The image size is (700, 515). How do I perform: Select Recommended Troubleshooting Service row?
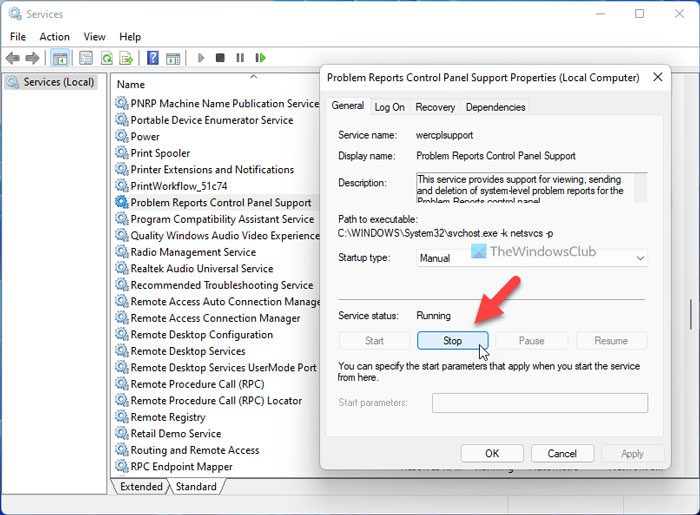point(214,285)
